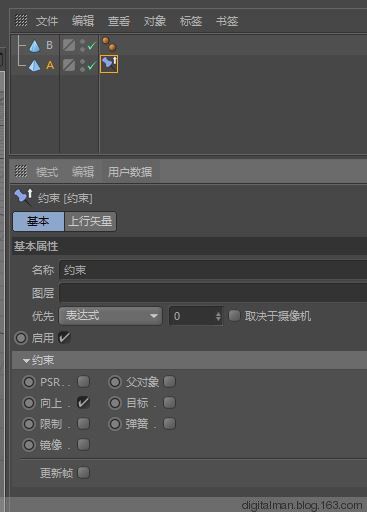Screen dimensions: 367x512
Task: Click the 弹簧 animation dot
Action: pos(115,424)
